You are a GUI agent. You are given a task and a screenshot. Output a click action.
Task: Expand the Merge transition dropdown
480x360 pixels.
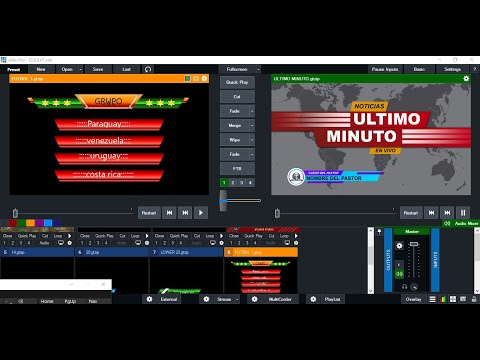252,125
